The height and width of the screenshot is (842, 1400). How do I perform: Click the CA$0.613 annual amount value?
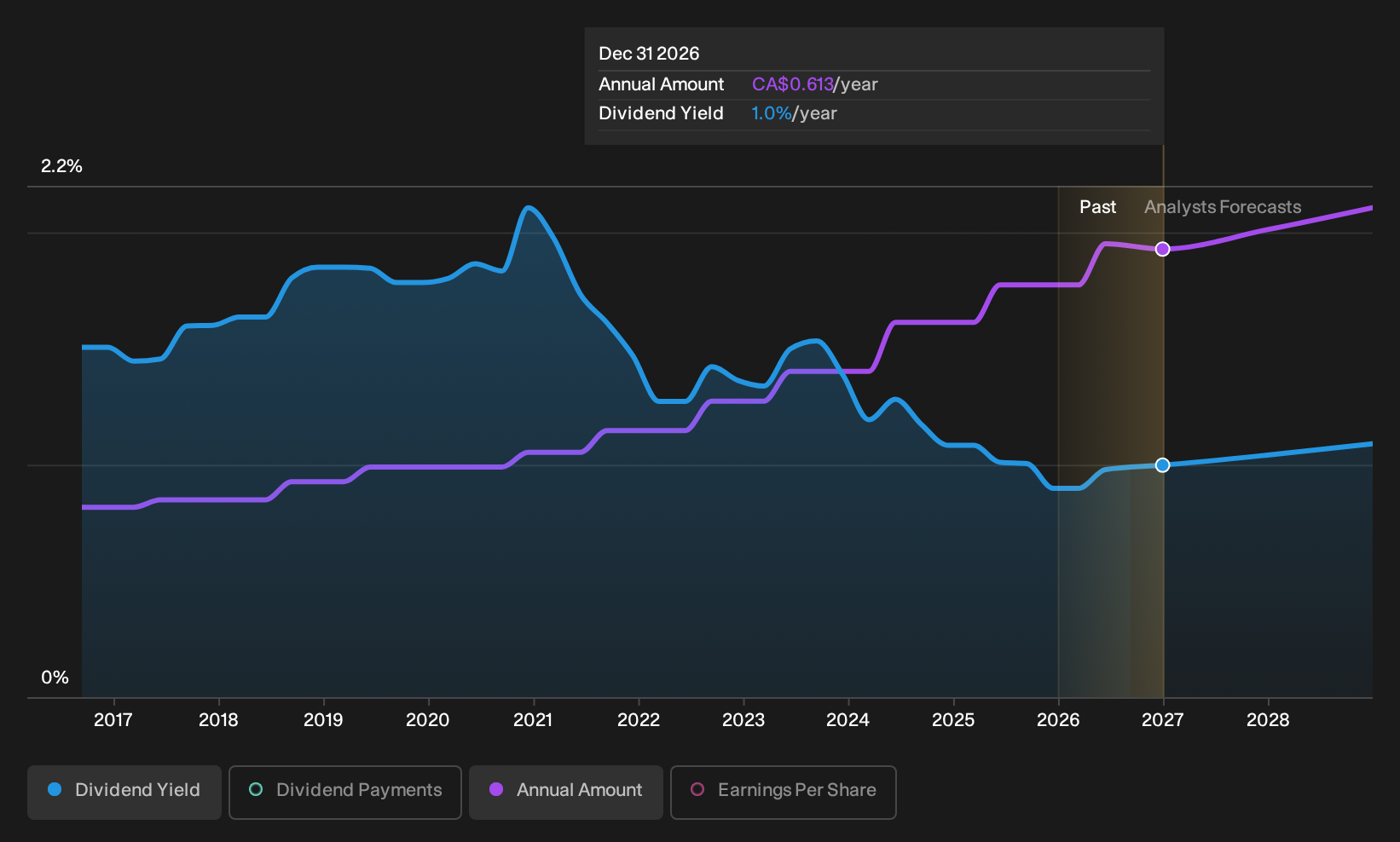point(792,84)
